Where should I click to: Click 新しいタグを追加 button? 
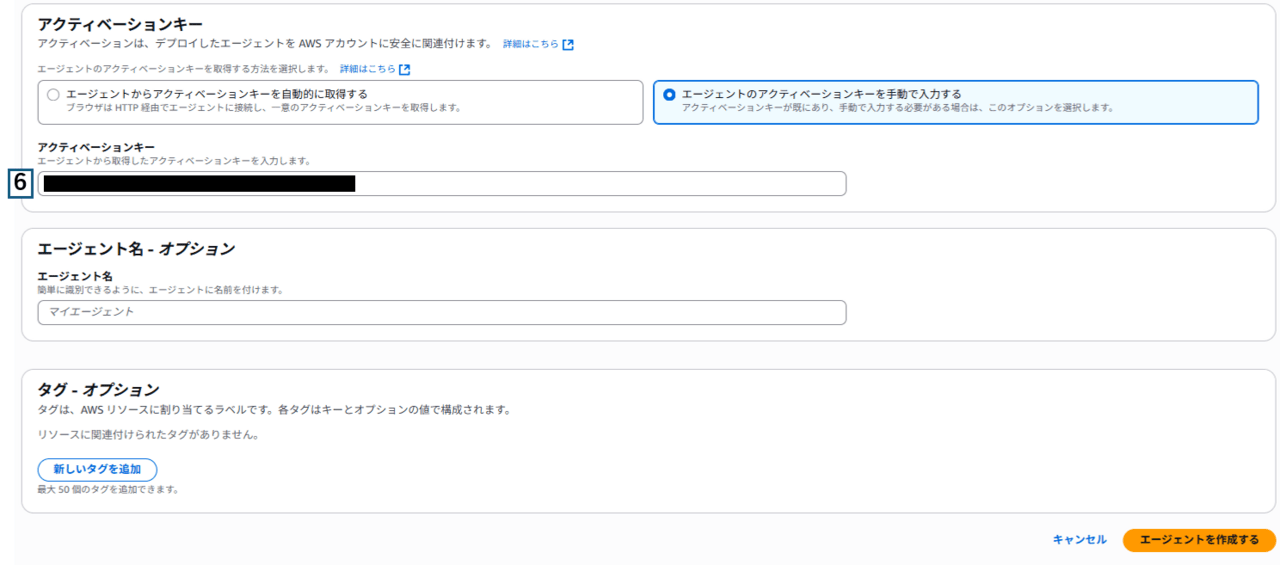point(97,470)
